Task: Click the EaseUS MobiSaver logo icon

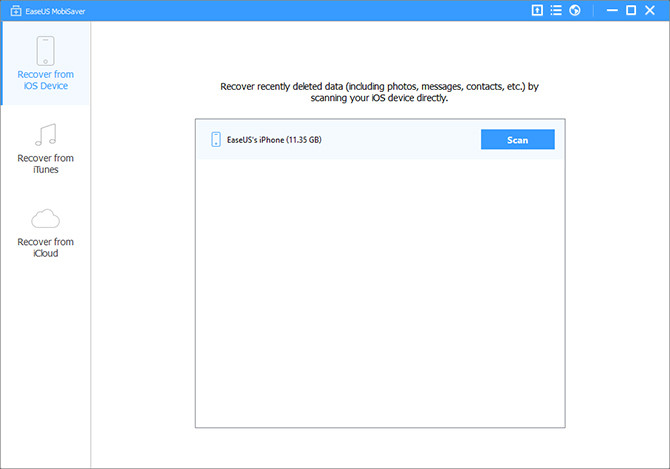Action: [x=11, y=10]
